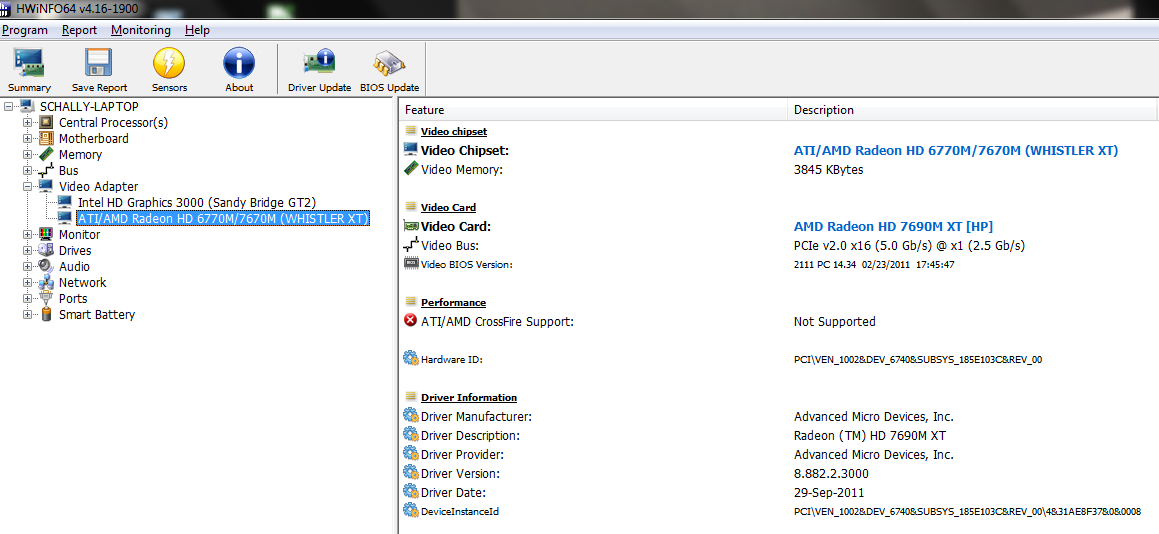The height and width of the screenshot is (534, 1159).
Task: Click the Driver Version gear icon
Action: pos(411,473)
